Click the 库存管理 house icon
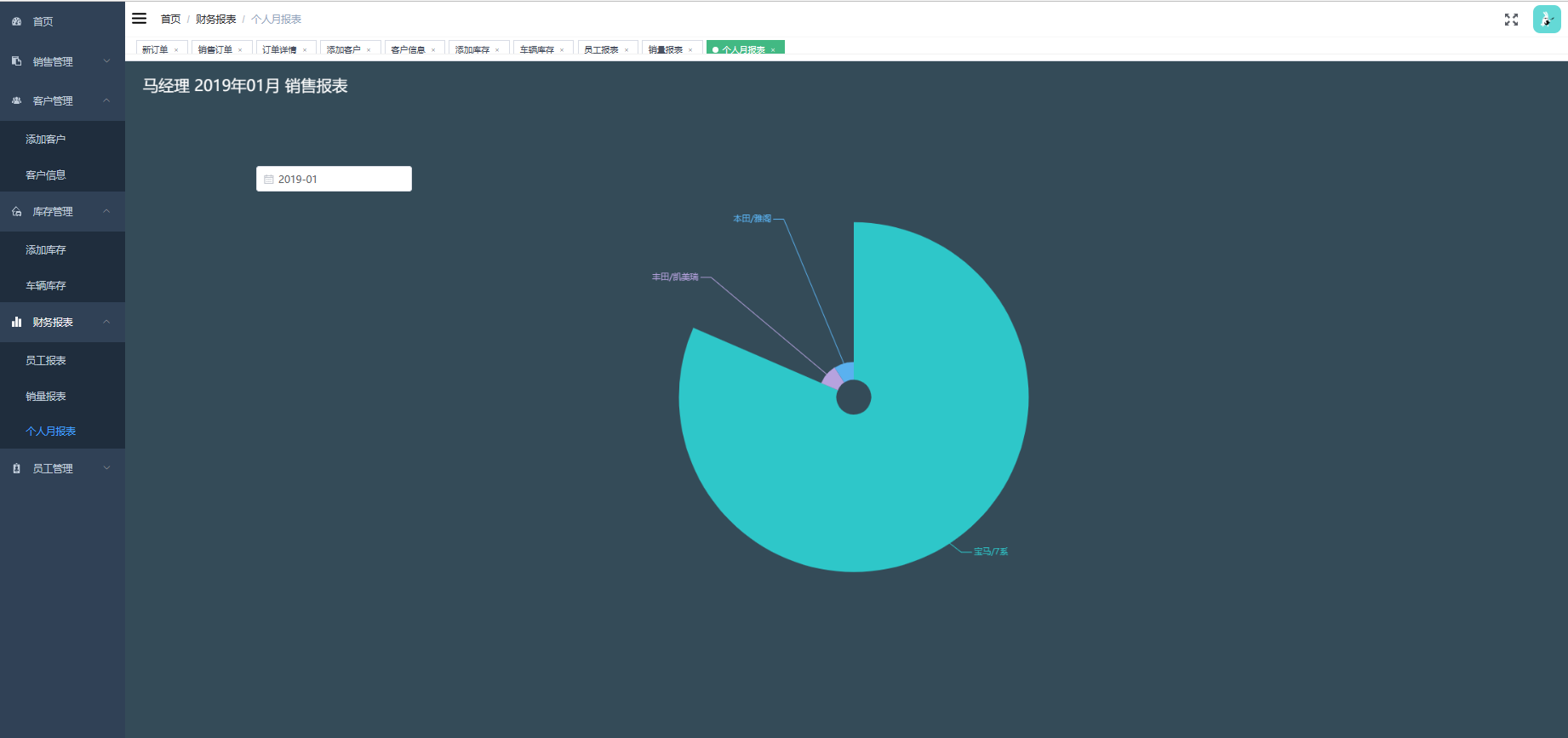 (16, 211)
